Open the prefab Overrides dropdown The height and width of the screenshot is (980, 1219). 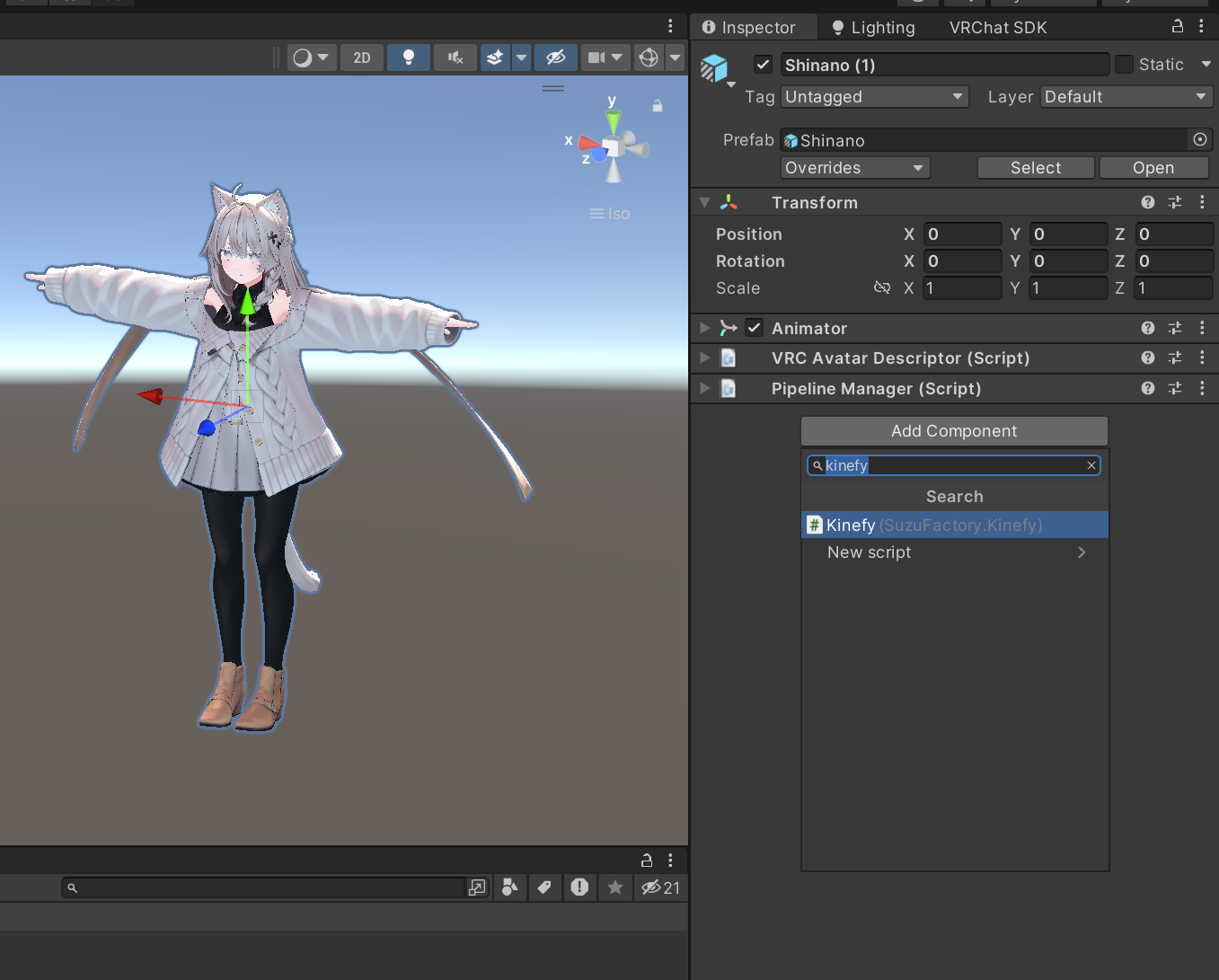[x=855, y=168]
